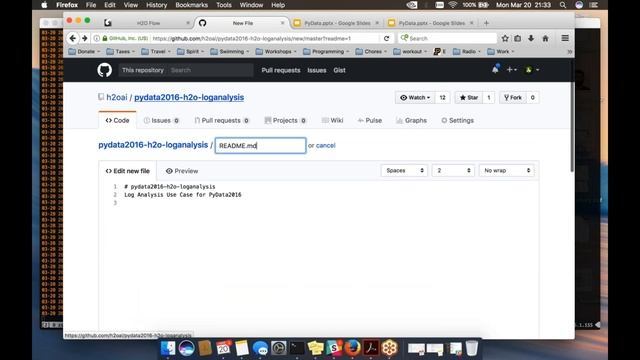Open the Projects repository tab

(x=285, y=120)
